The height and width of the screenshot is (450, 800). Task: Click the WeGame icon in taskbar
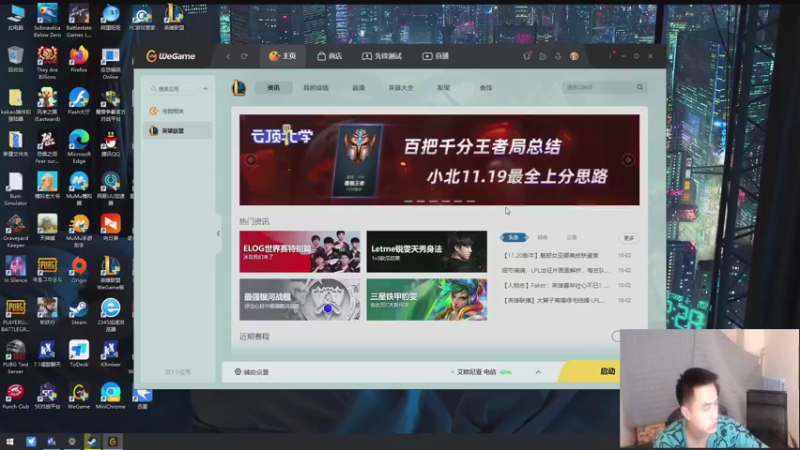[x=113, y=441]
